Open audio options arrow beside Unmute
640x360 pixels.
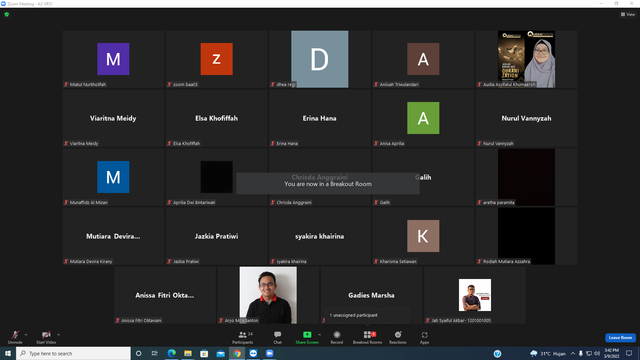coord(26,335)
